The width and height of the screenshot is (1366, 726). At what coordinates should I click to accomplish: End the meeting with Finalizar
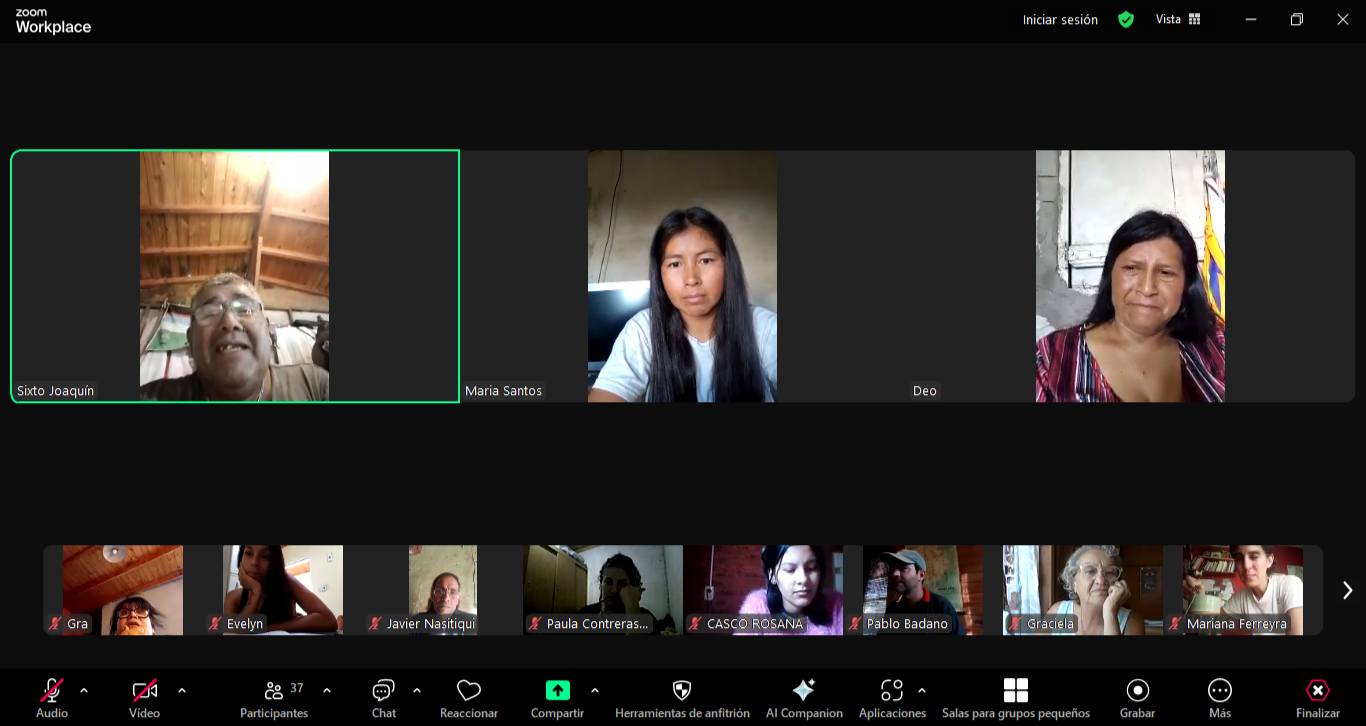click(x=1317, y=692)
